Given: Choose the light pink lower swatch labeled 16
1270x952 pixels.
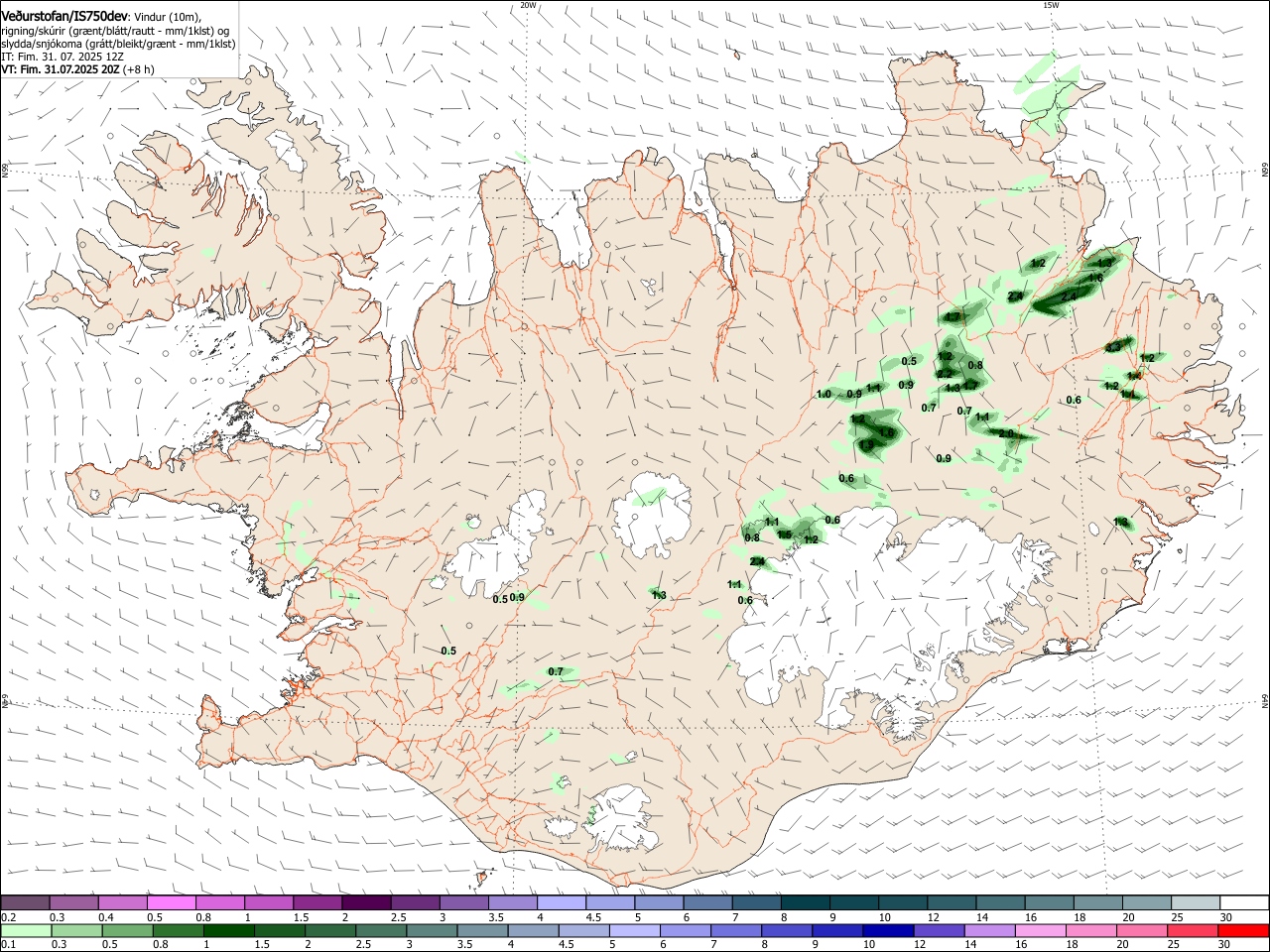Looking at the screenshot, I should click(1039, 930).
